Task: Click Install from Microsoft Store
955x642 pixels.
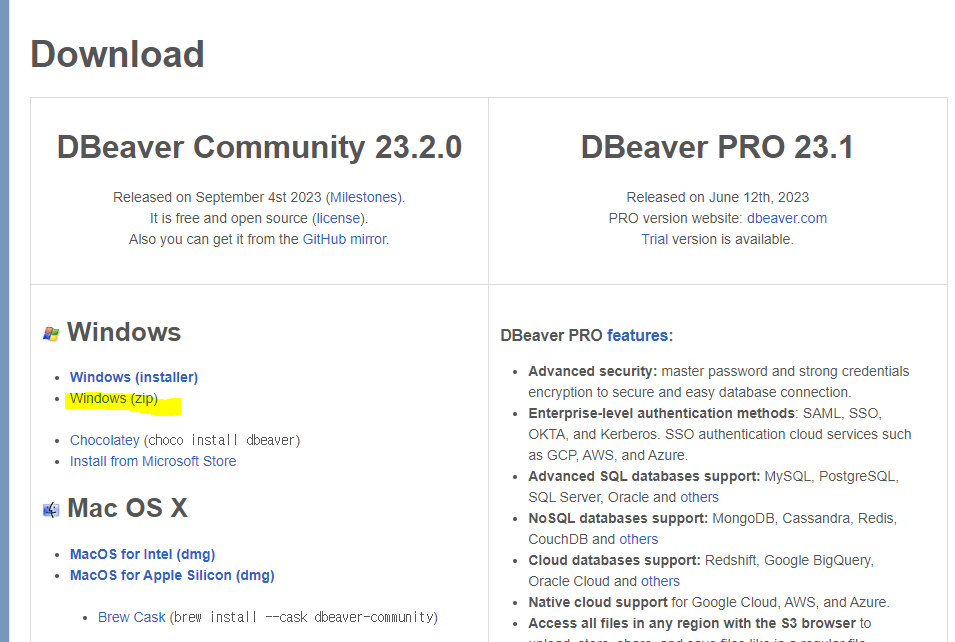Action: (153, 461)
